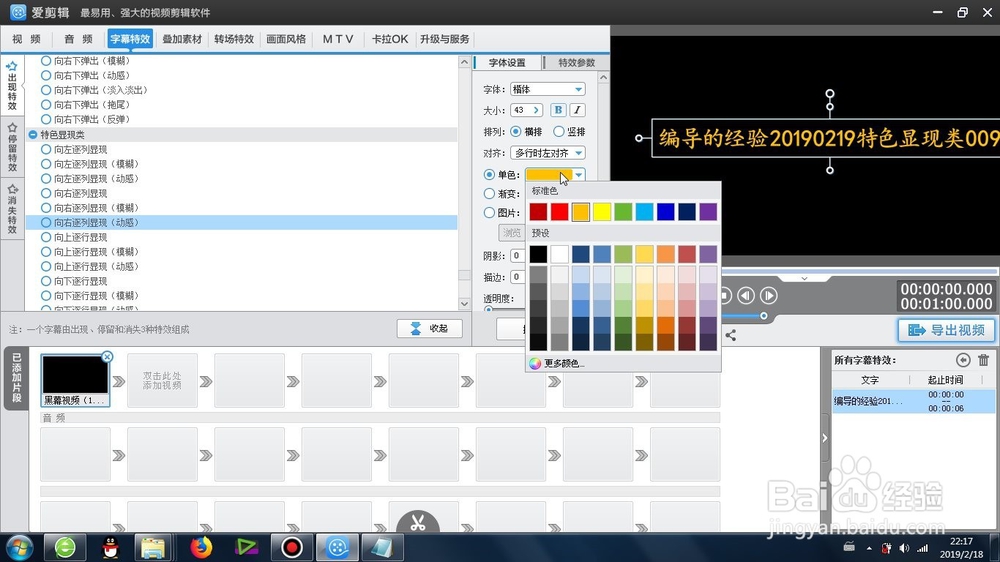
Task: Click the color dropdown arrow
Action: pos(578,174)
